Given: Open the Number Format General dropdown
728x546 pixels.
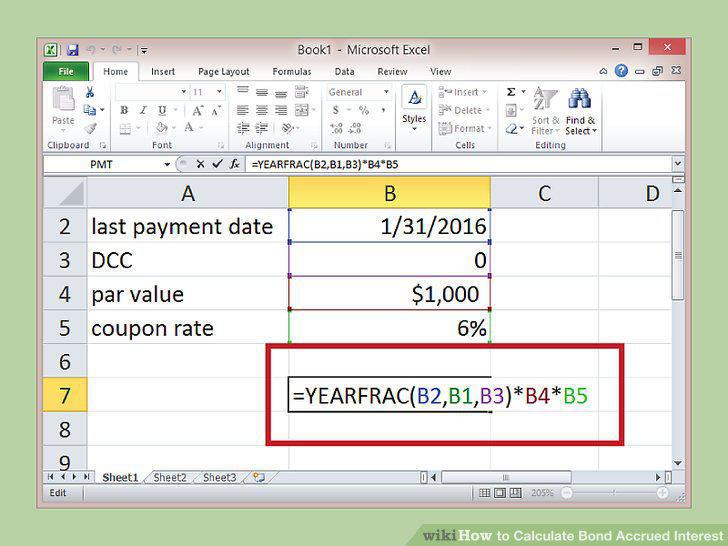Looking at the screenshot, I should pos(386,92).
